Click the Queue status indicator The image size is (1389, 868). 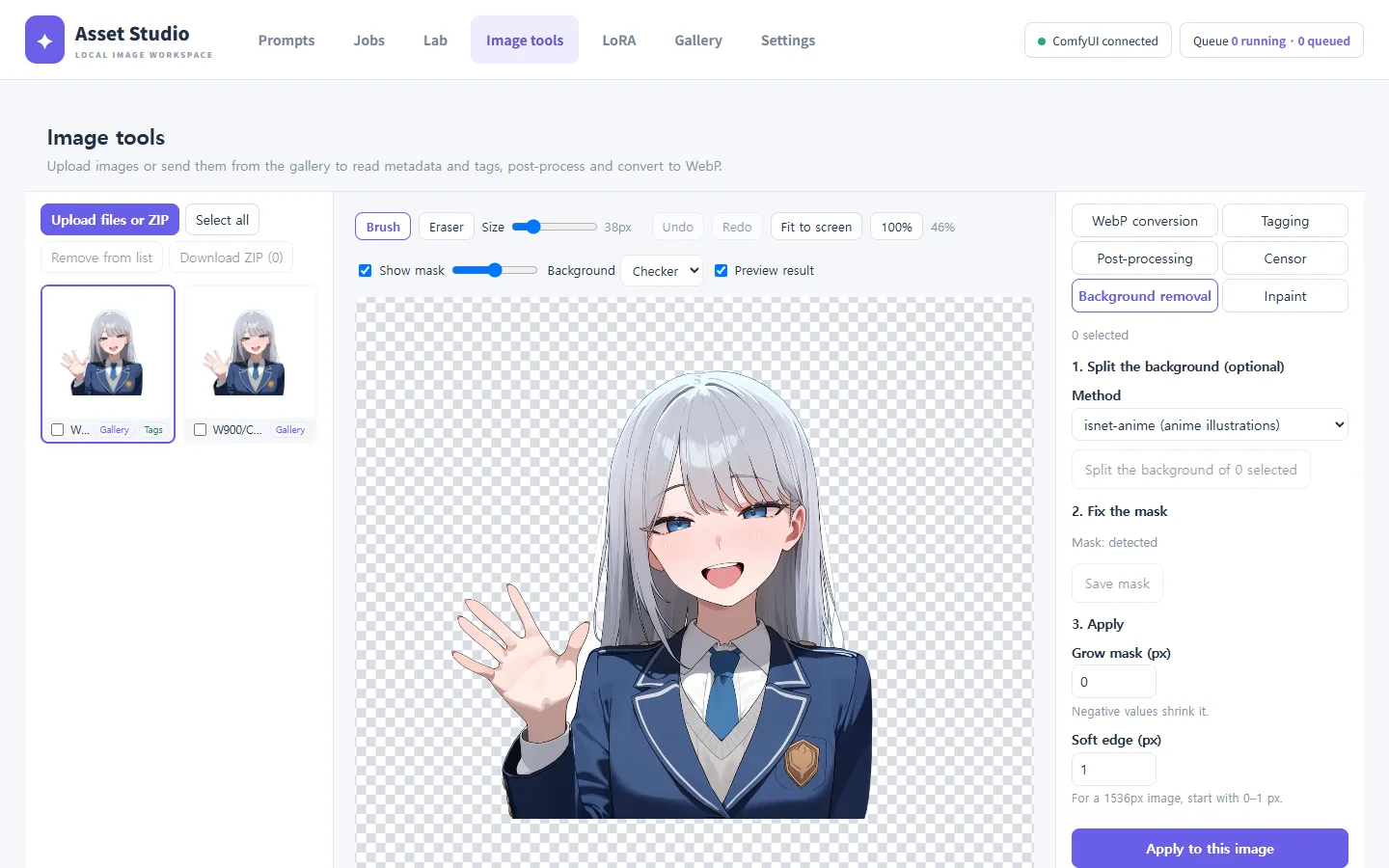(x=1271, y=41)
